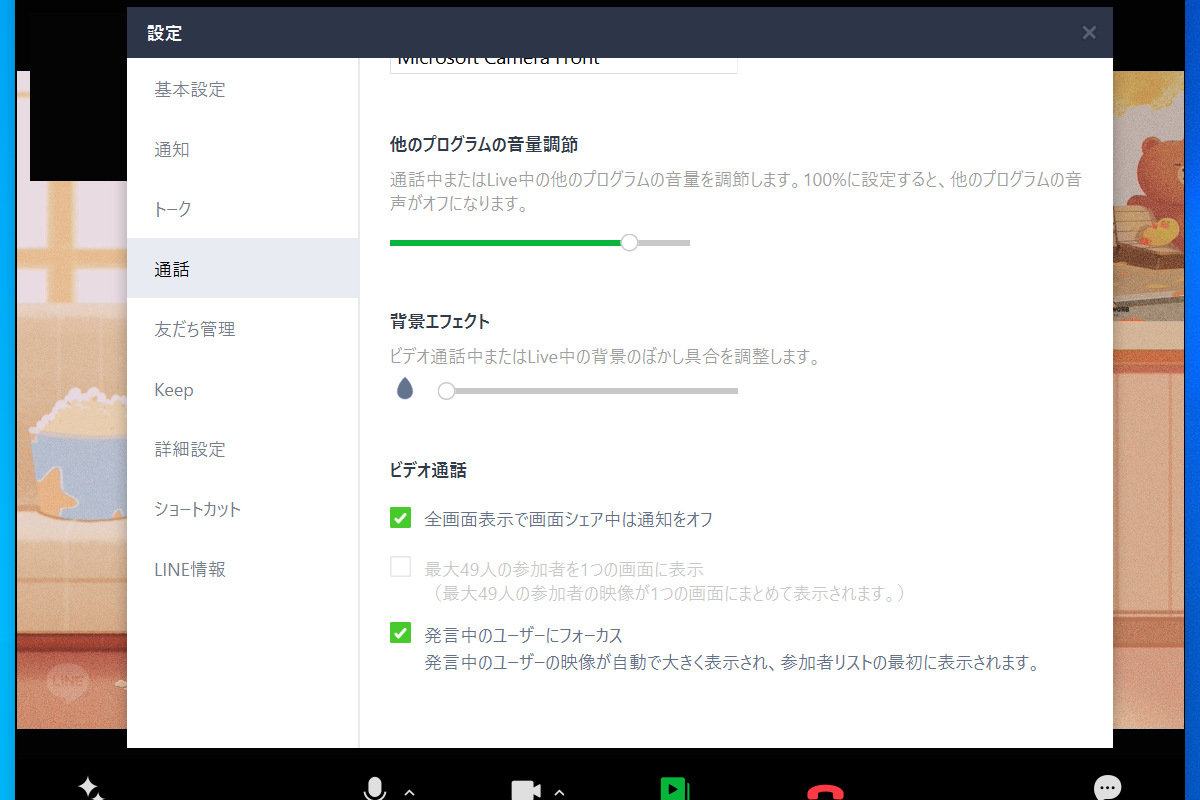
Task: Open the chat bubble icon on the right
Action: [x=1105, y=788]
